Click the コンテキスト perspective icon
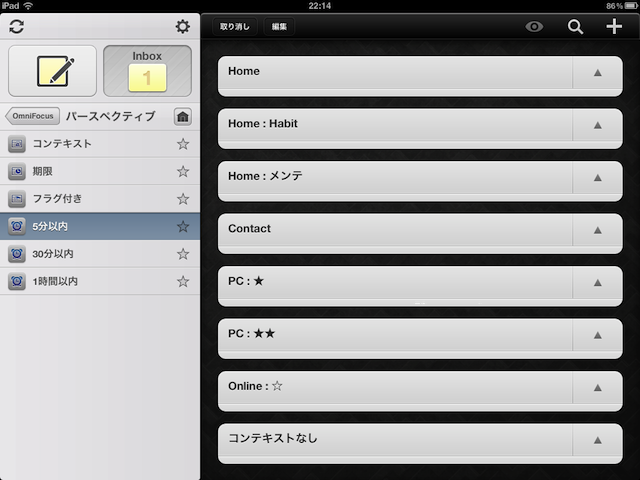This screenshot has height=480, width=640. [x=17, y=144]
